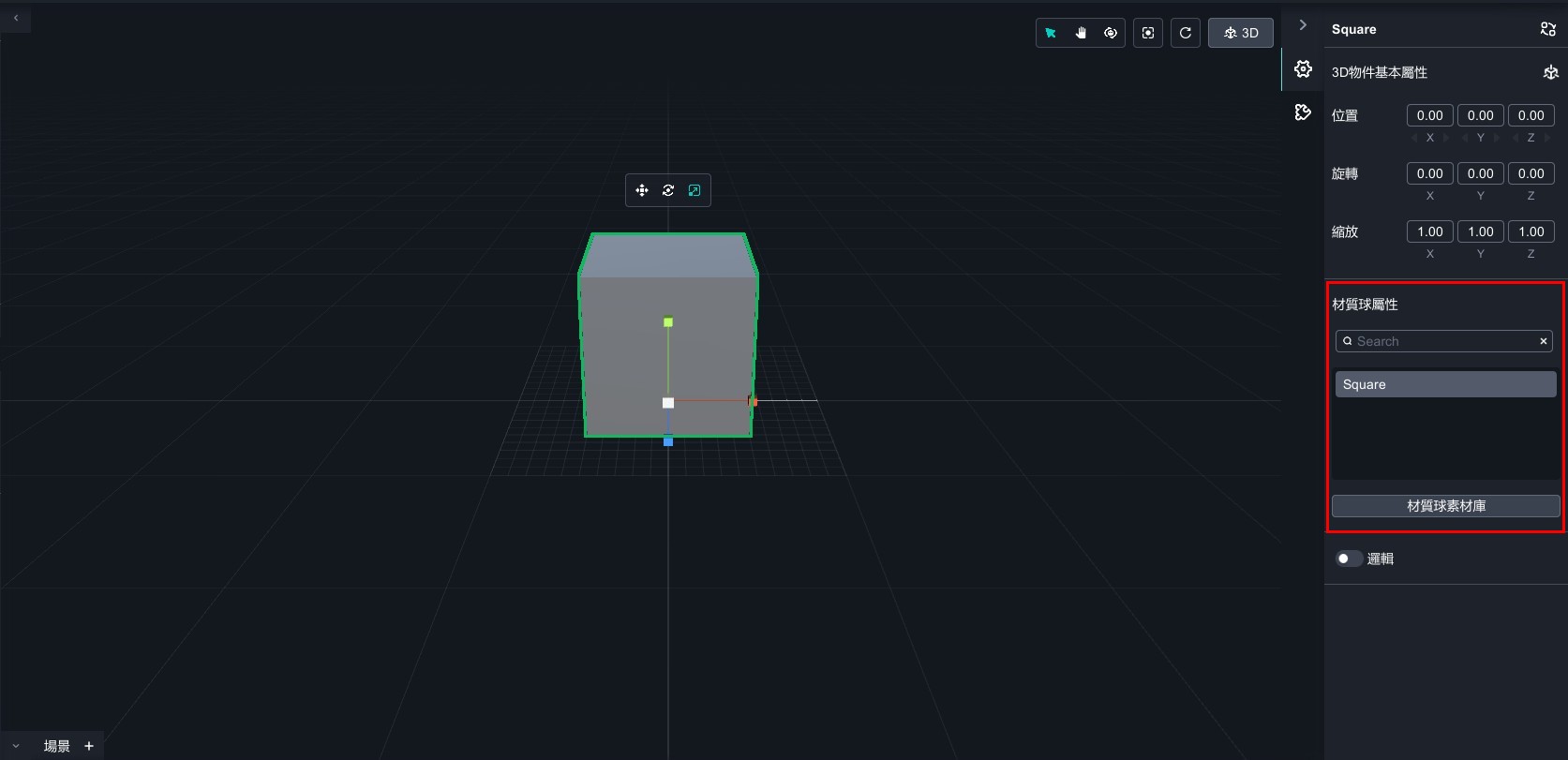Open the puzzle piece sidebar tab
1568x760 pixels.
click(x=1303, y=112)
